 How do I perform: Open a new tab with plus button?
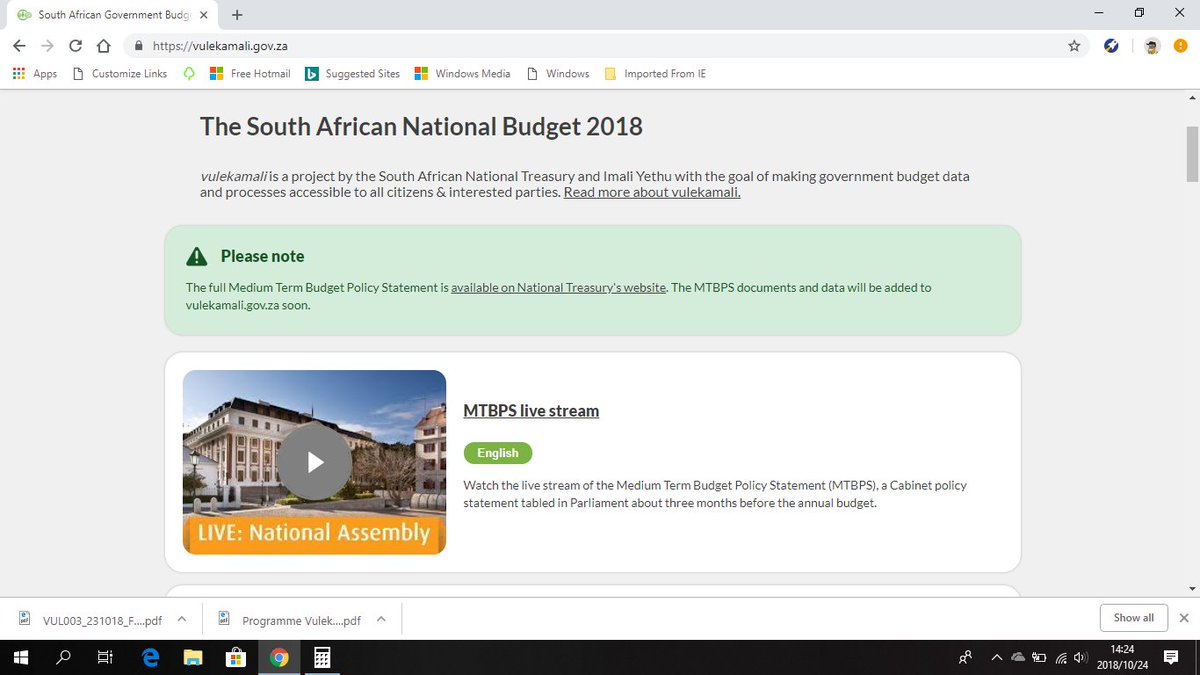point(237,14)
